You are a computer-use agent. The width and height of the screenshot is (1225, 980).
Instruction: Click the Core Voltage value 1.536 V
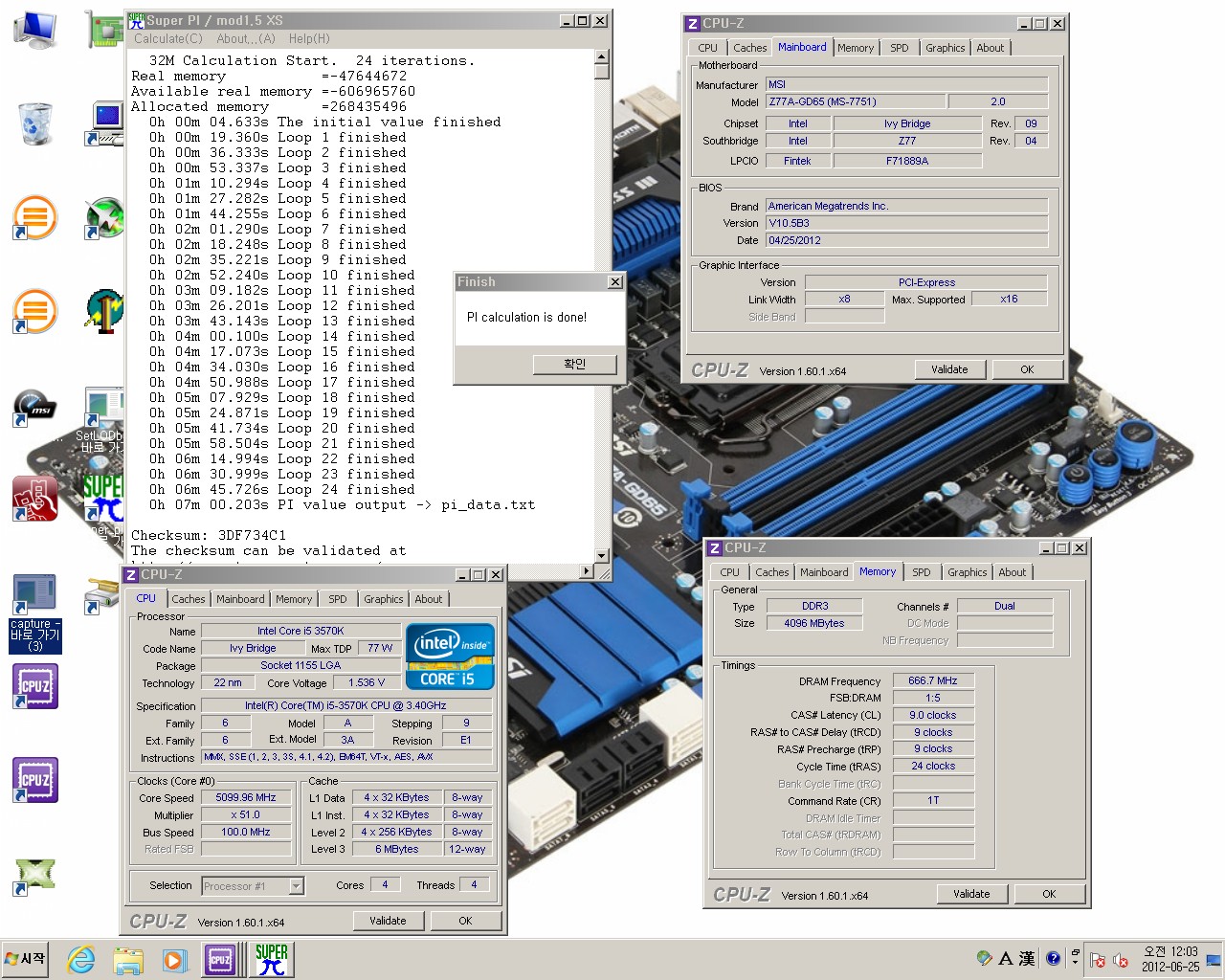[367, 682]
